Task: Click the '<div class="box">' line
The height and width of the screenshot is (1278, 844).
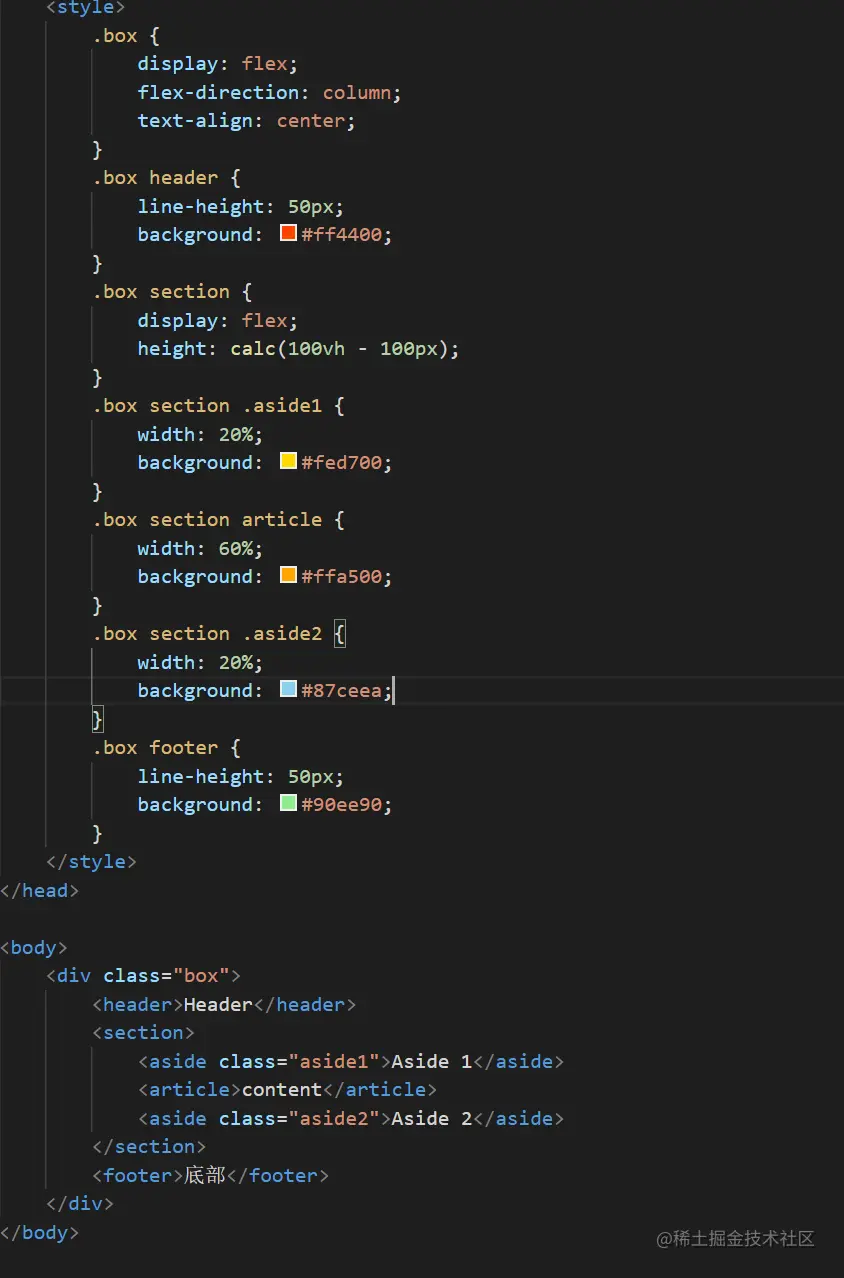Action: click(143, 975)
